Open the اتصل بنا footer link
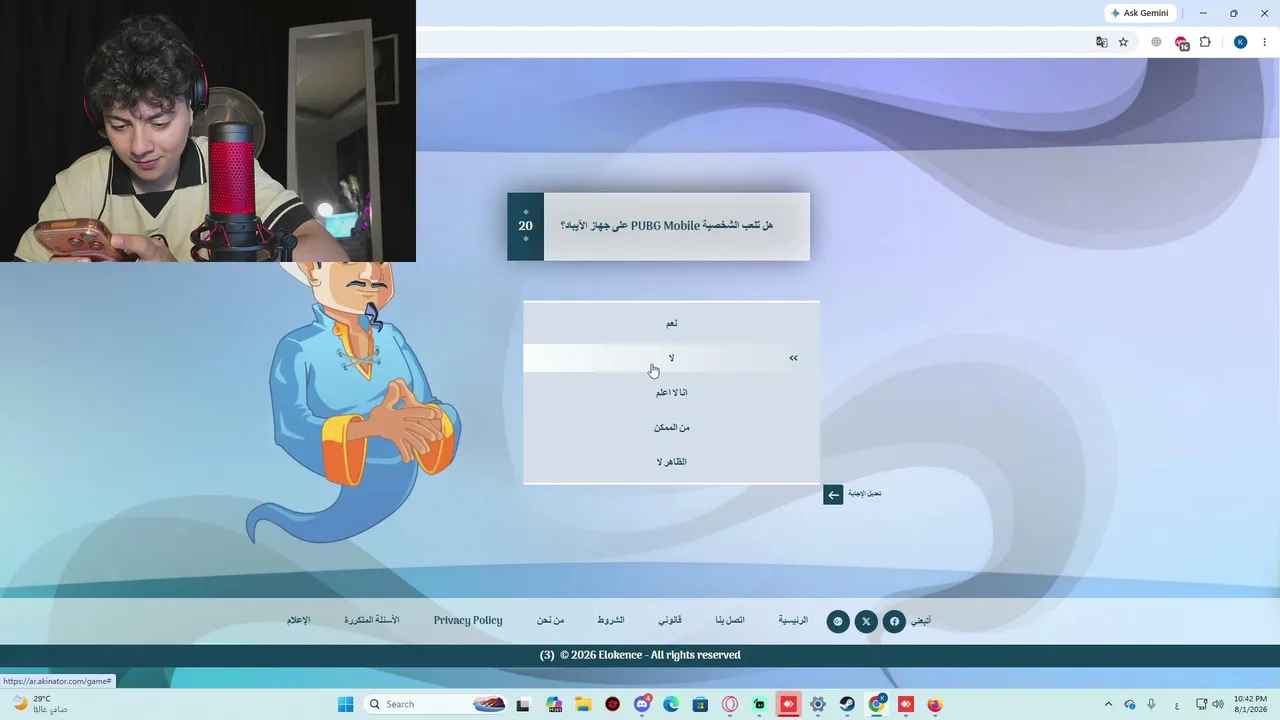The height and width of the screenshot is (720, 1280). 730,620
